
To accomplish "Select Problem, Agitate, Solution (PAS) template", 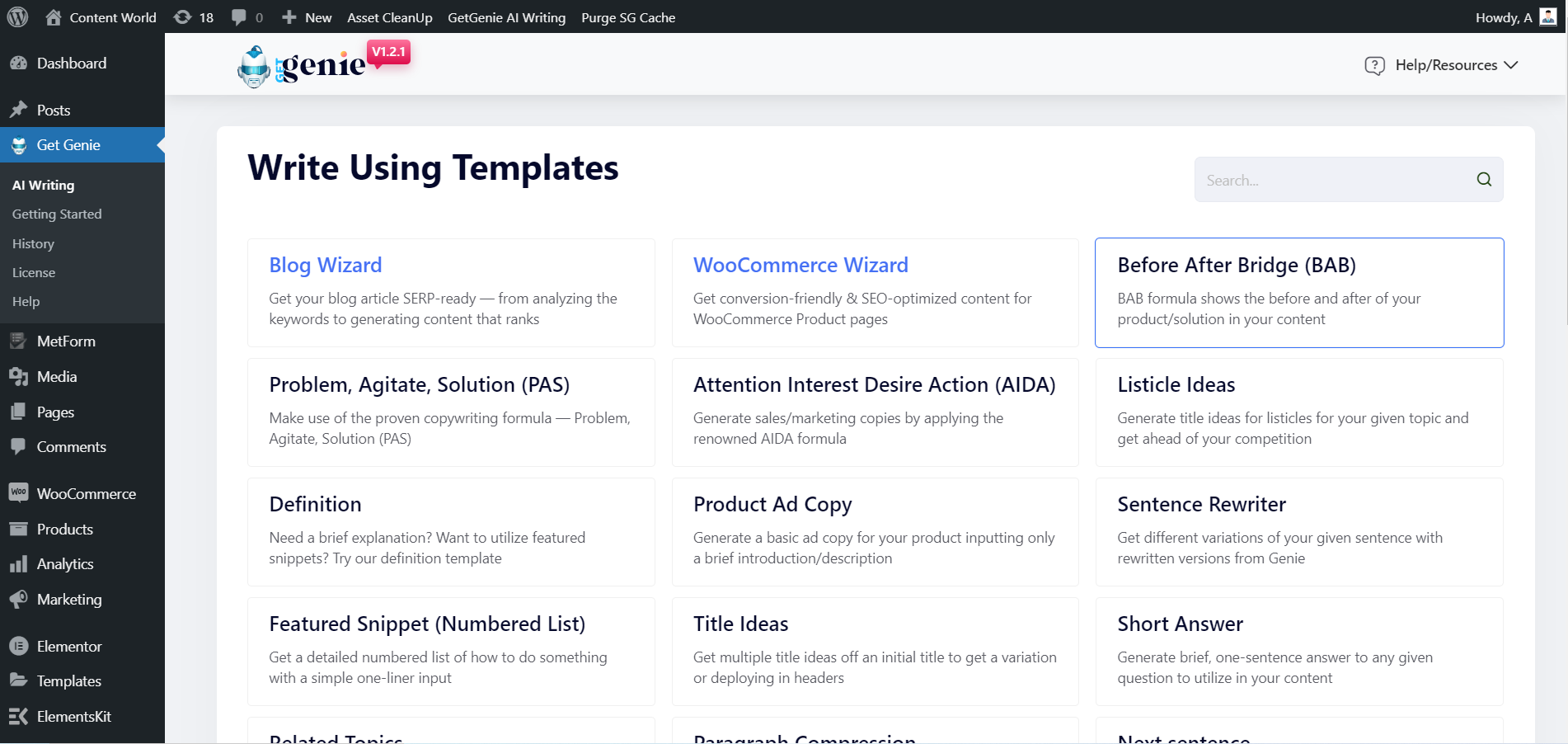I will tap(451, 412).
